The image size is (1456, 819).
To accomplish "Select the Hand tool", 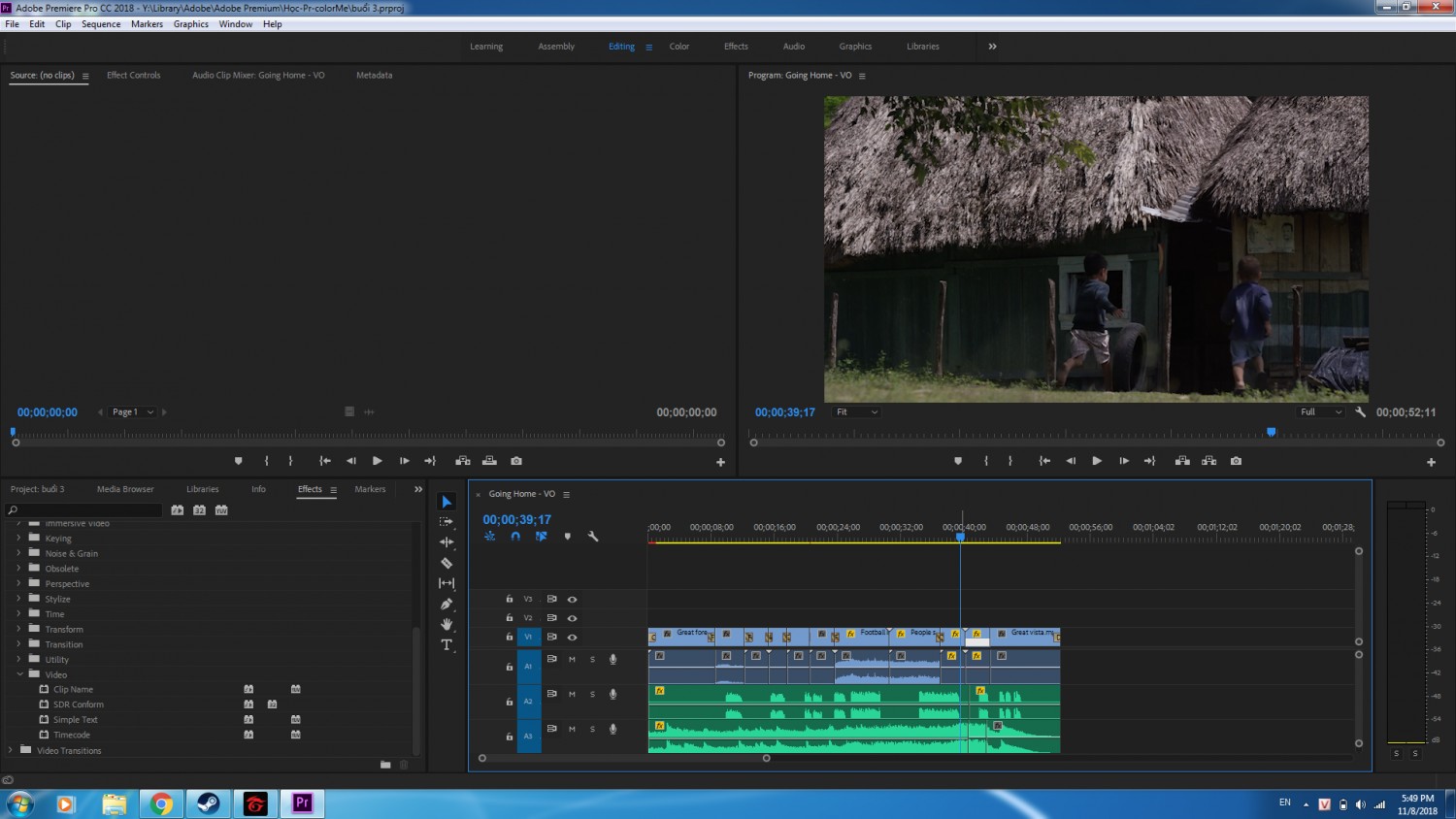I will (x=447, y=624).
